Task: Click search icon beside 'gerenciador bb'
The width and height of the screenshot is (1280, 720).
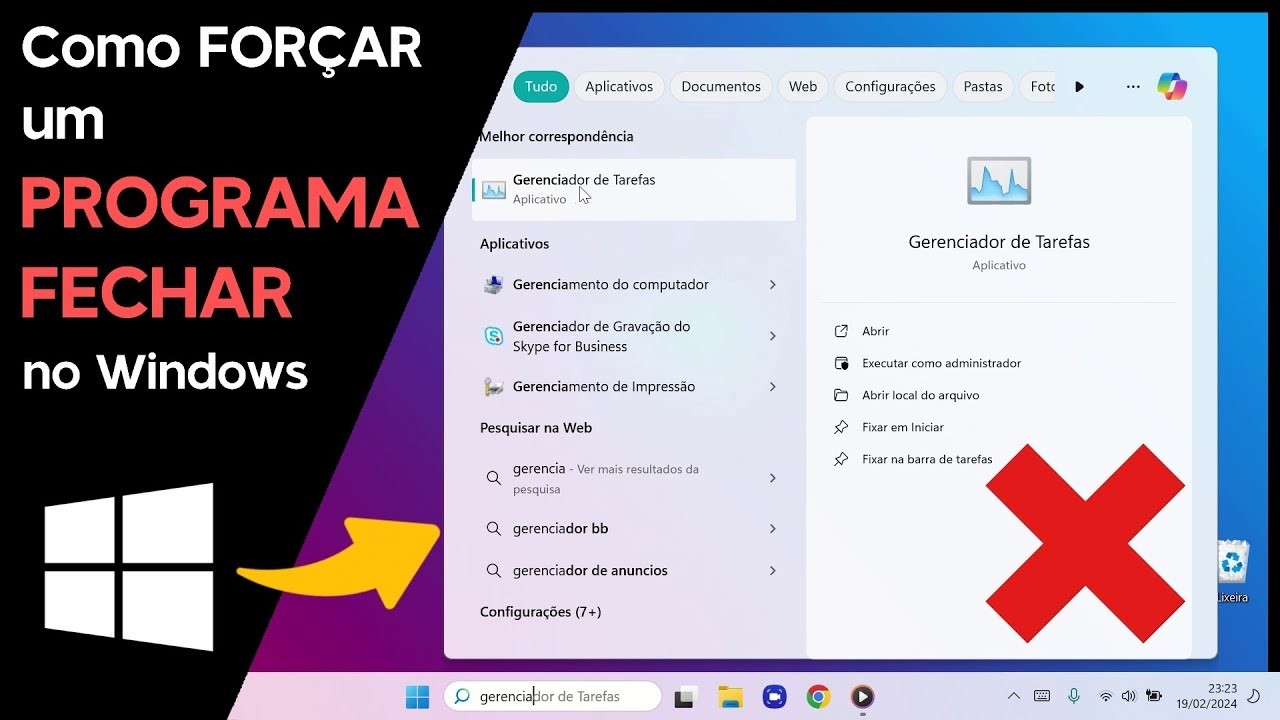Action: tap(493, 528)
